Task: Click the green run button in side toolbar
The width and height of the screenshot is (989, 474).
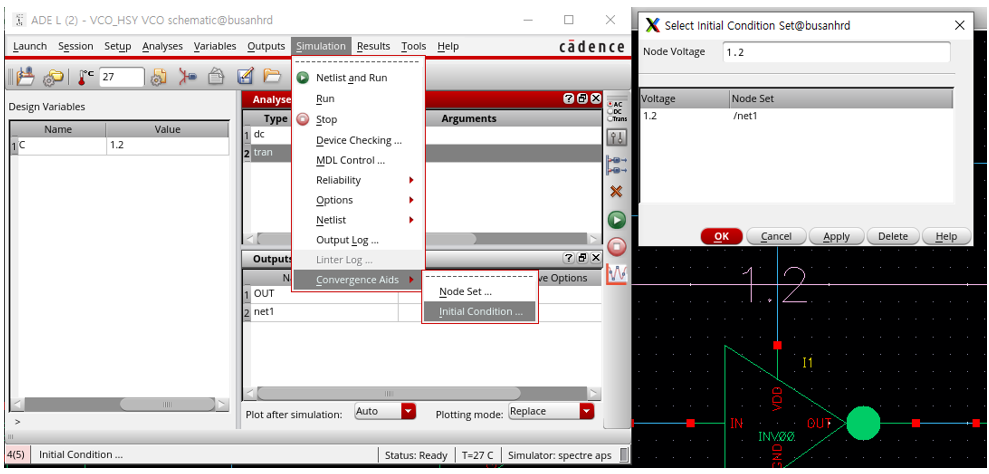Action: coord(616,220)
